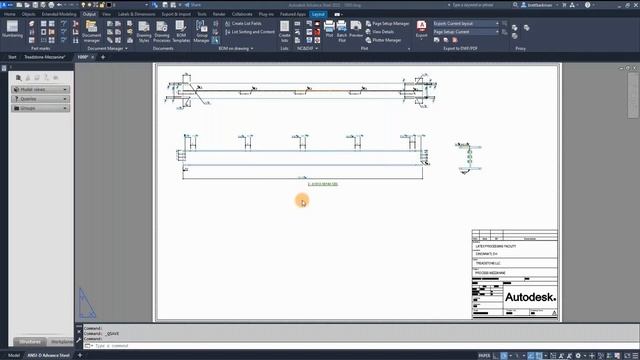This screenshot has width=640, height=360.
Task: Open the signed-in user account menu
Action: point(540,5)
